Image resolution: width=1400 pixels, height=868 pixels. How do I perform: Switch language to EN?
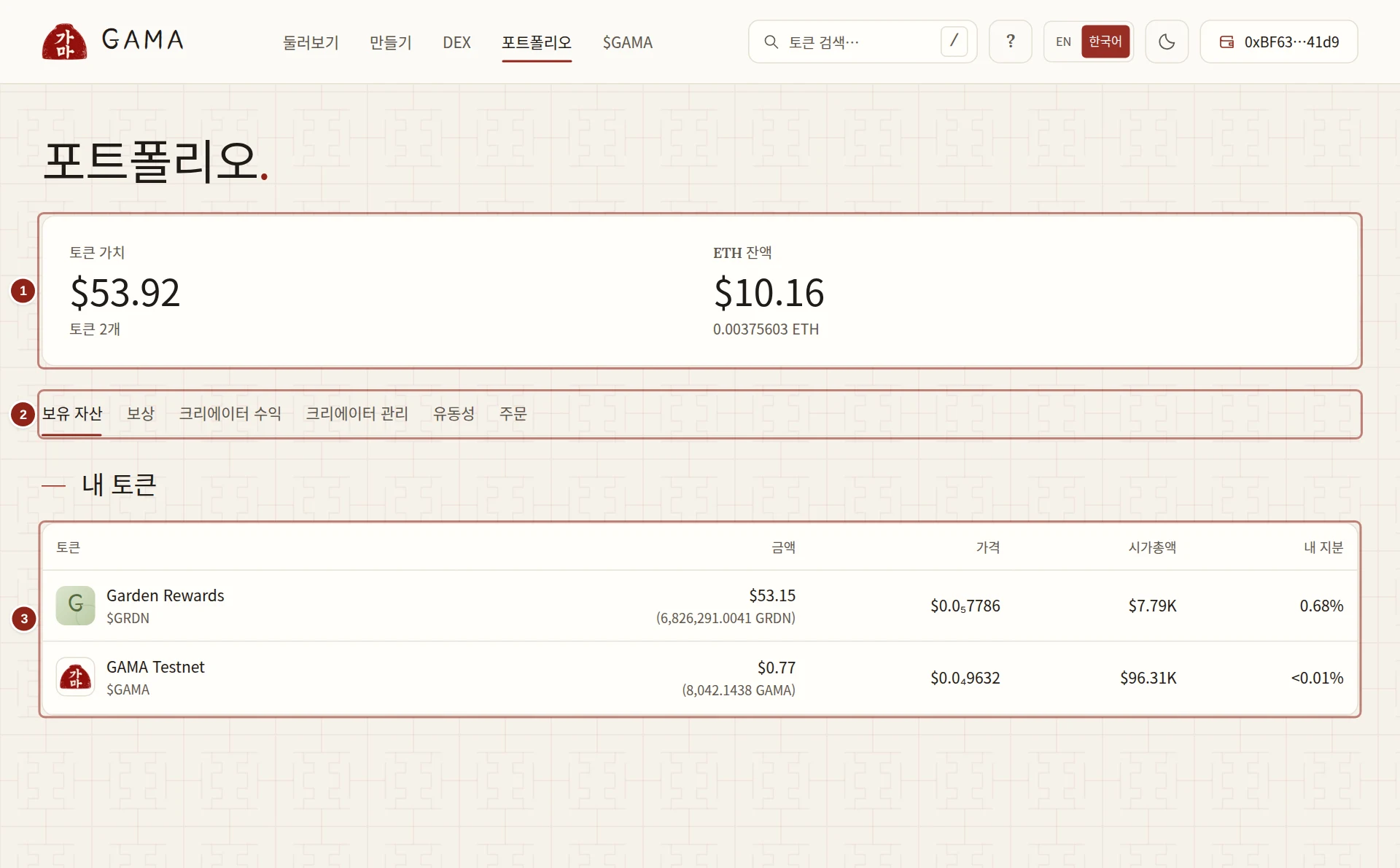[1063, 42]
